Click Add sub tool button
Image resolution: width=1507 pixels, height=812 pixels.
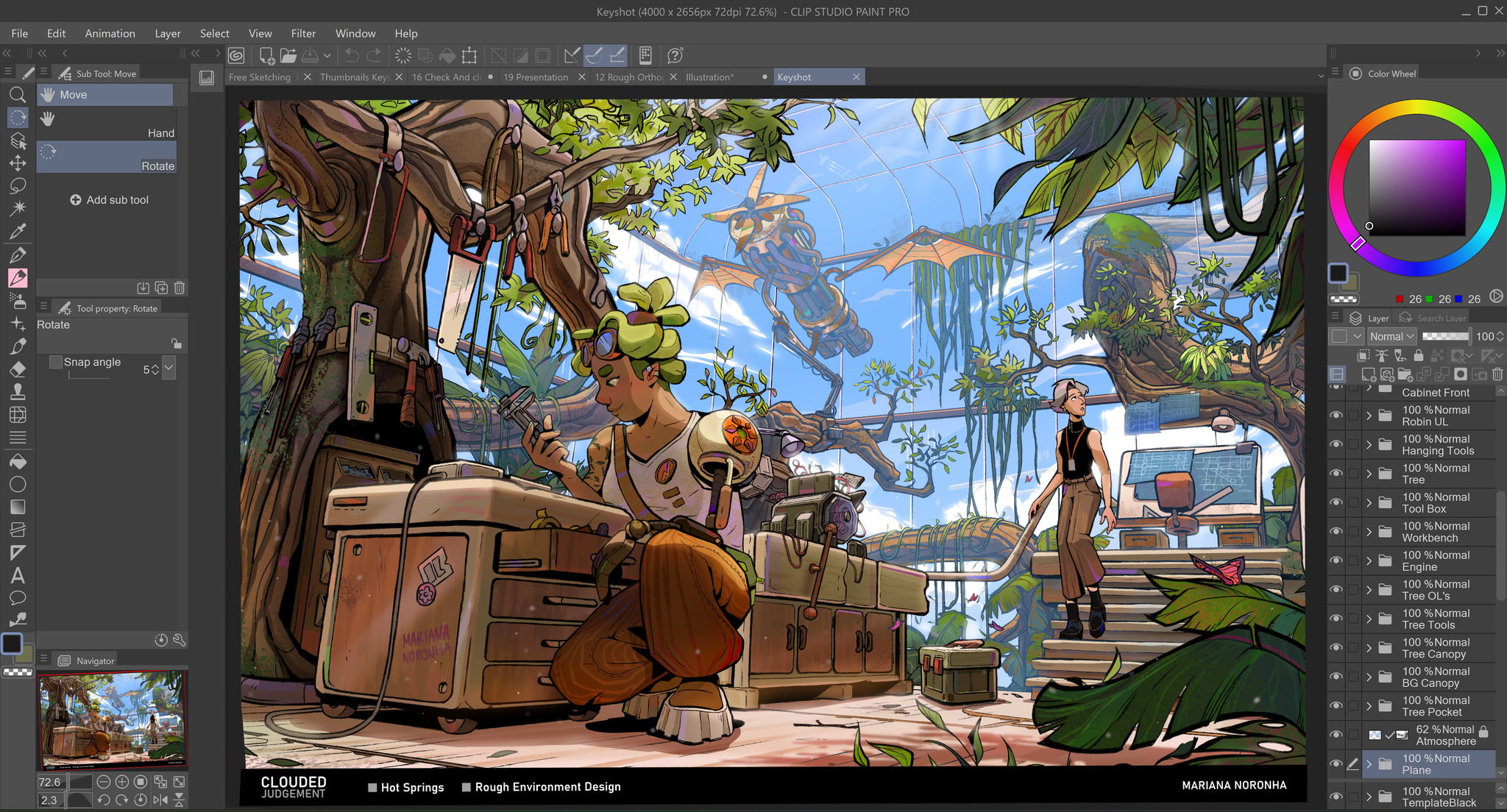click(x=109, y=200)
